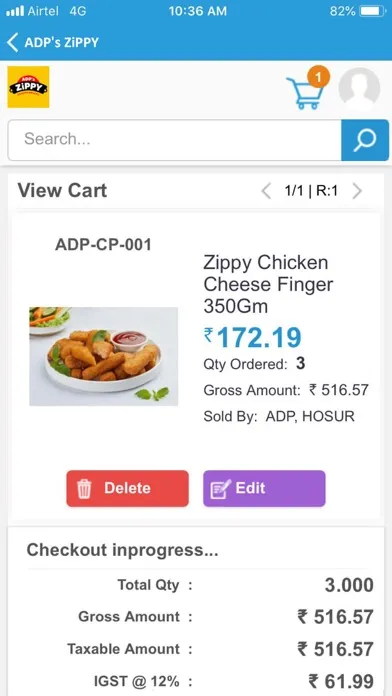392x696 pixels.
Task: Click the magnifier search button
Action: point(365,140)
